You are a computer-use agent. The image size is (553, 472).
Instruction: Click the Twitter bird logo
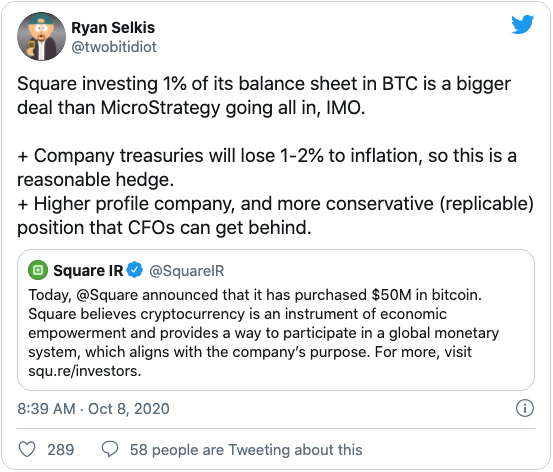(523, 24)
